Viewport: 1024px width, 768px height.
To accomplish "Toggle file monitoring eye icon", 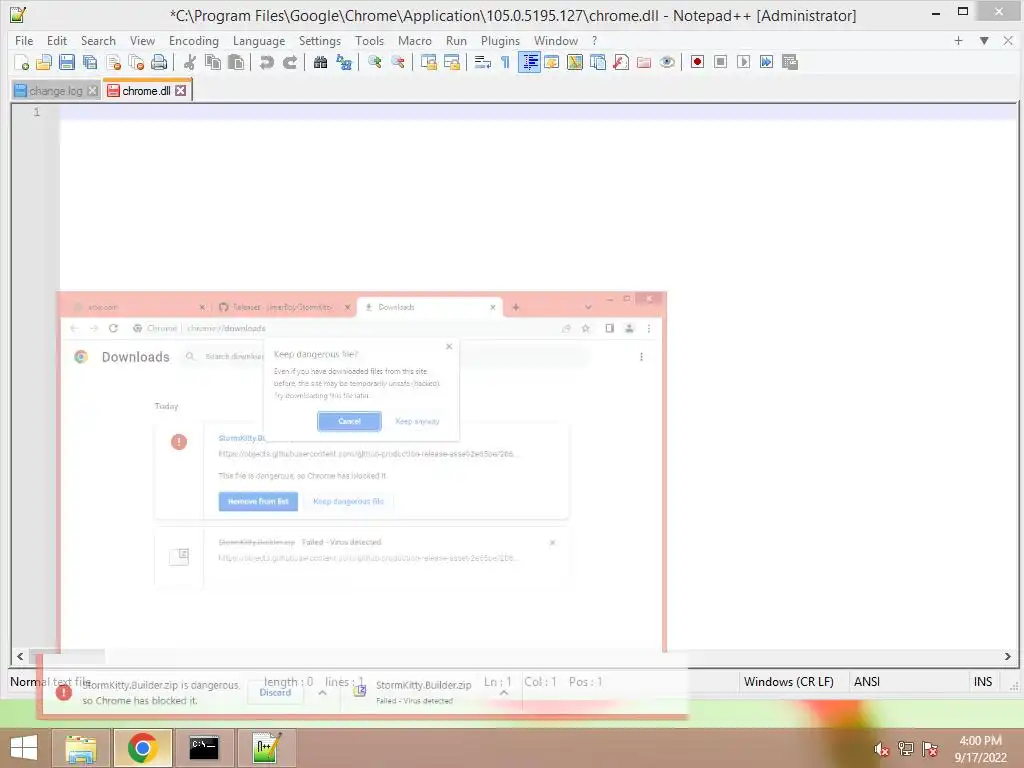I will pyautogui.click(x=667, y=62).
